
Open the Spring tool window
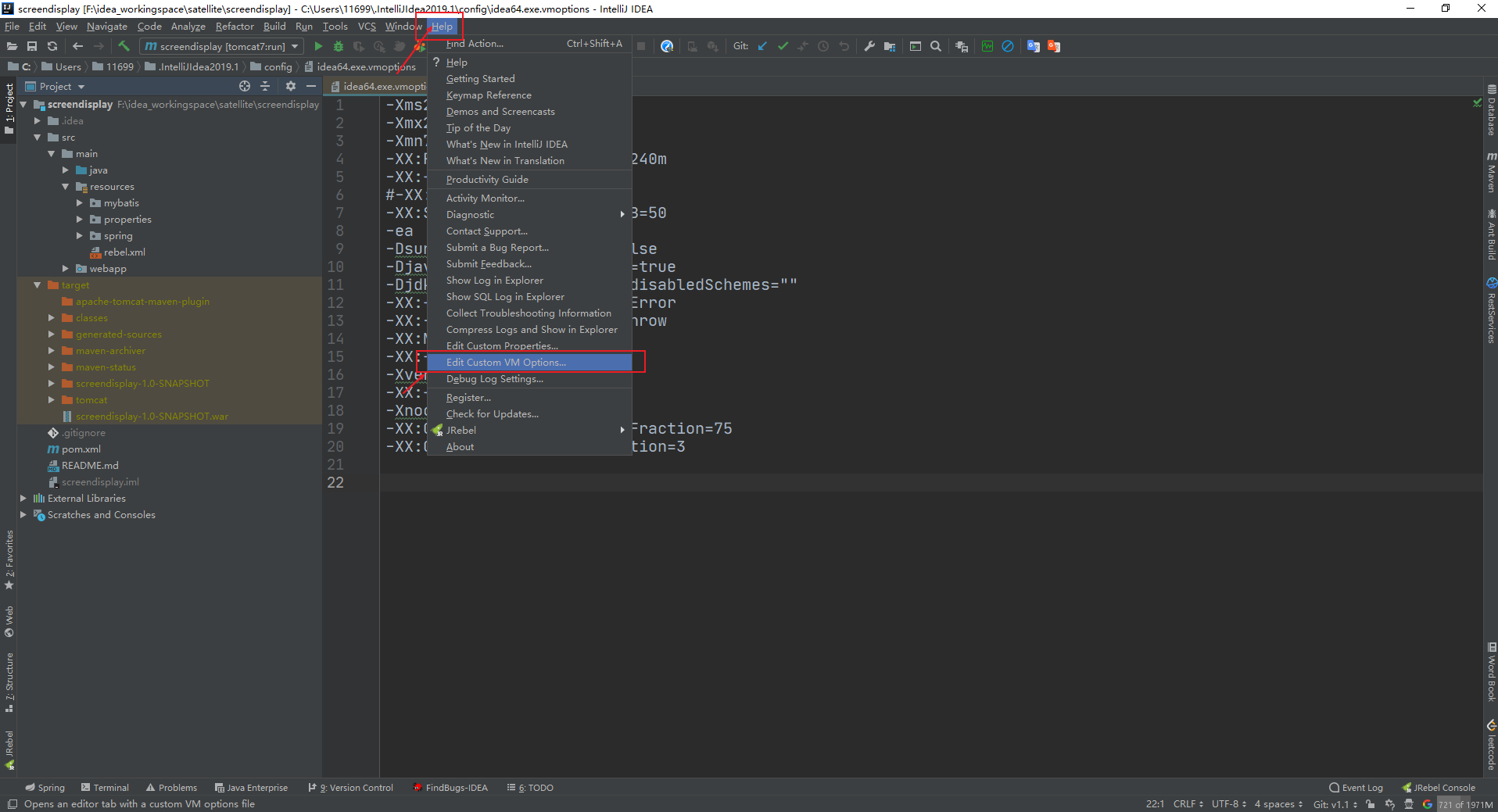(45, 788)
